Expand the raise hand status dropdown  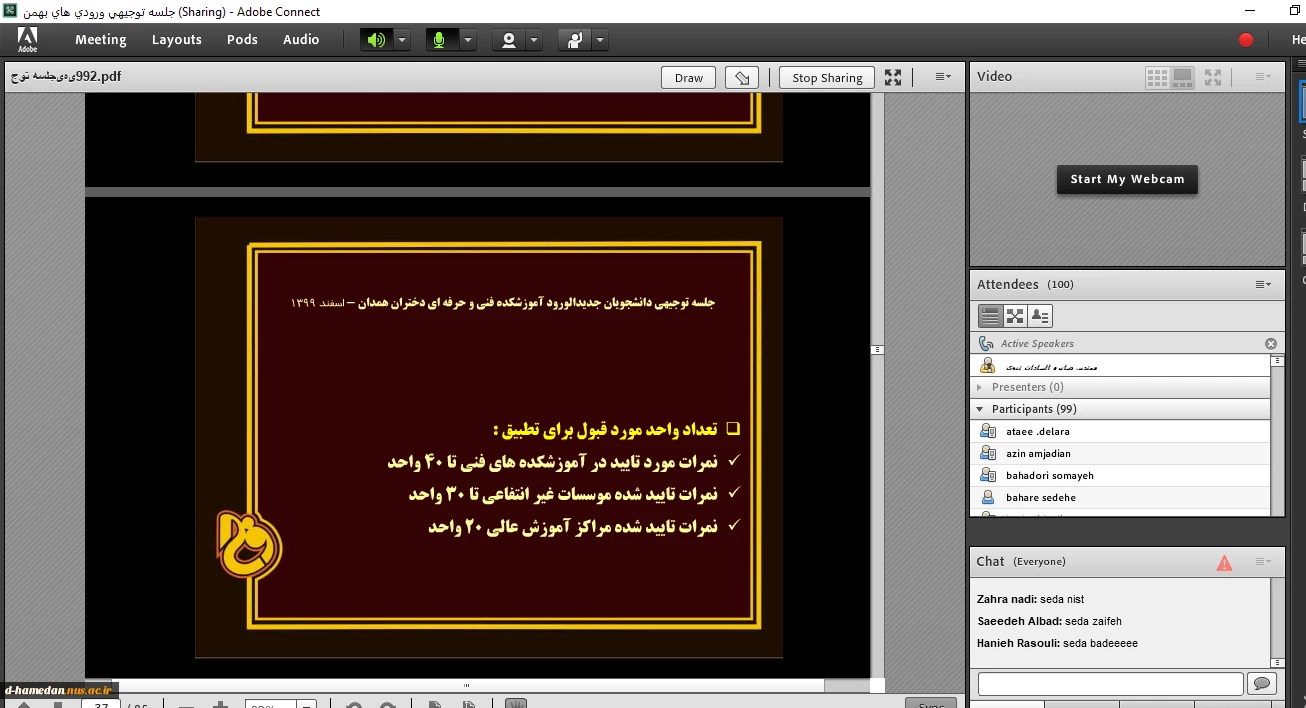click(x=599, y=40)
